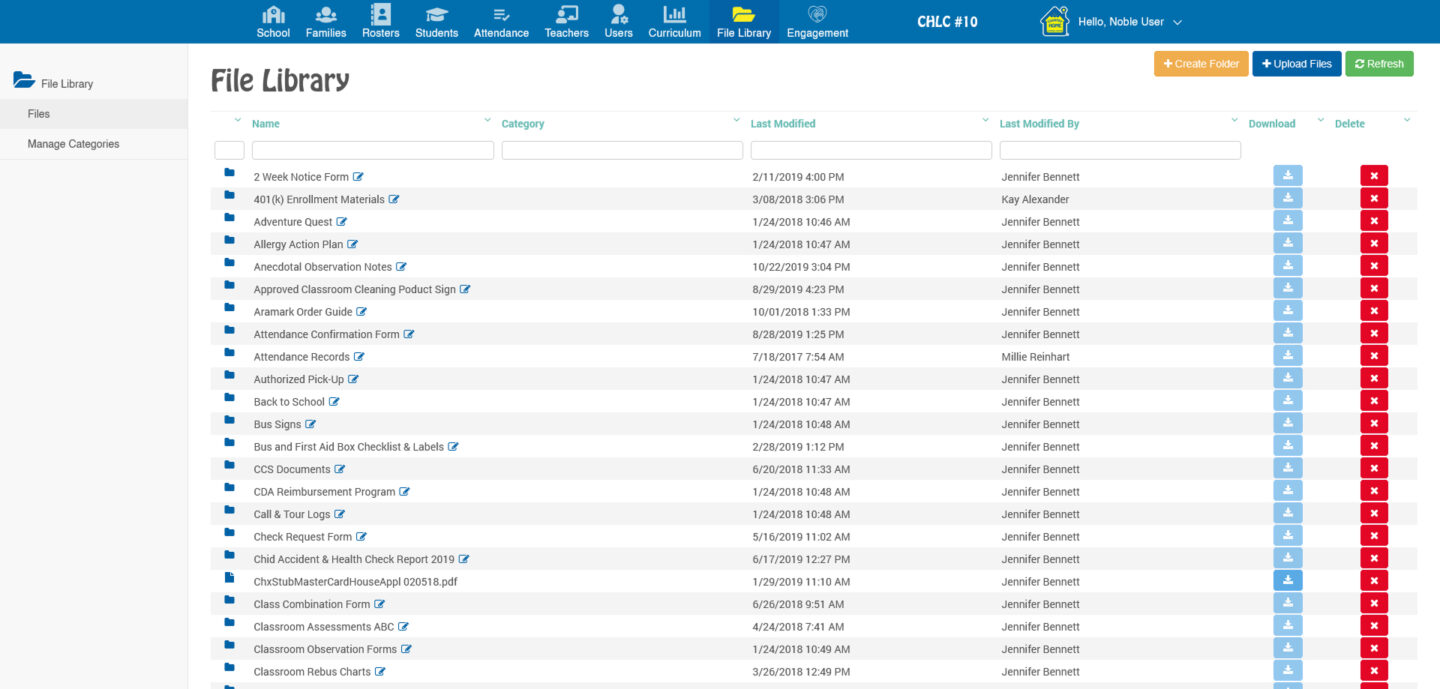Viewport: 1440px width, 689px height.
Task: Open the Attendance Records folder icon
Action: (x=229, y=356)
